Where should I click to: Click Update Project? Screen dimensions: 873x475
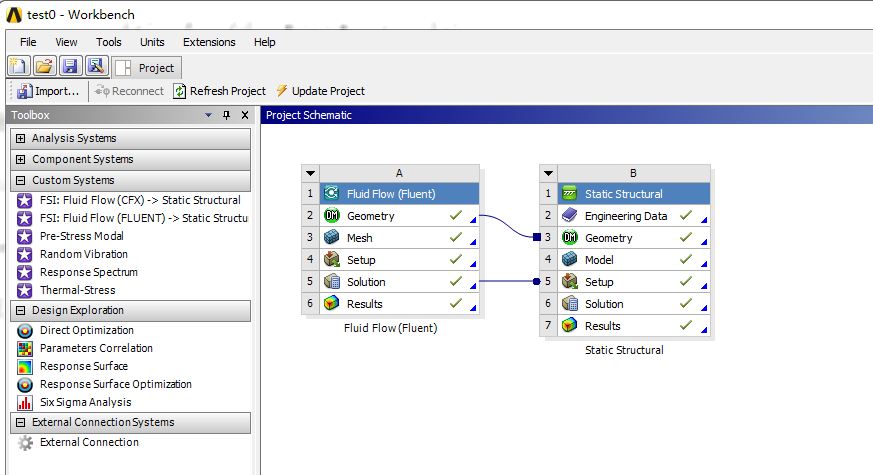point(321,91)
